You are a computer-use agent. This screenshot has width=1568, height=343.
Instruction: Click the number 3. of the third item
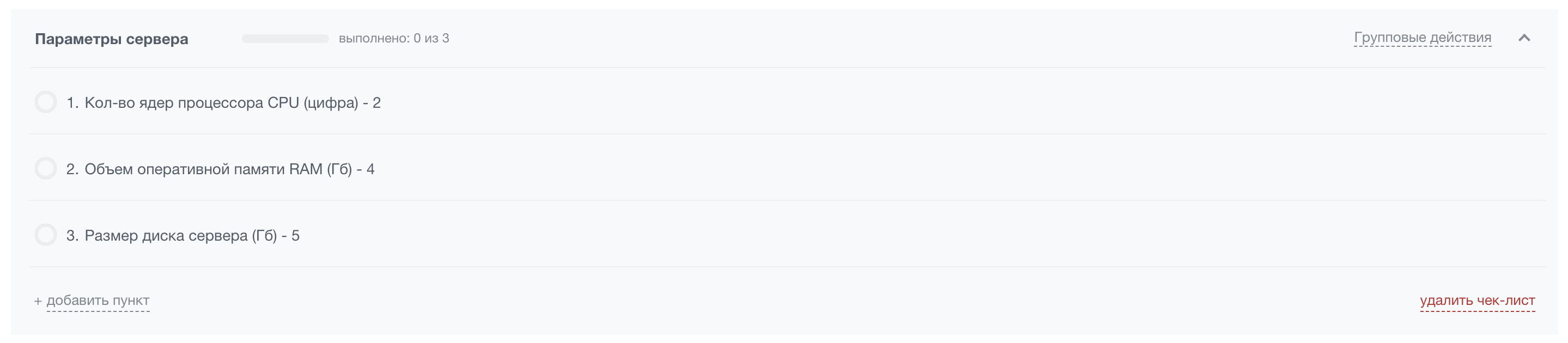pyautogui.click(x=72, y=235)
